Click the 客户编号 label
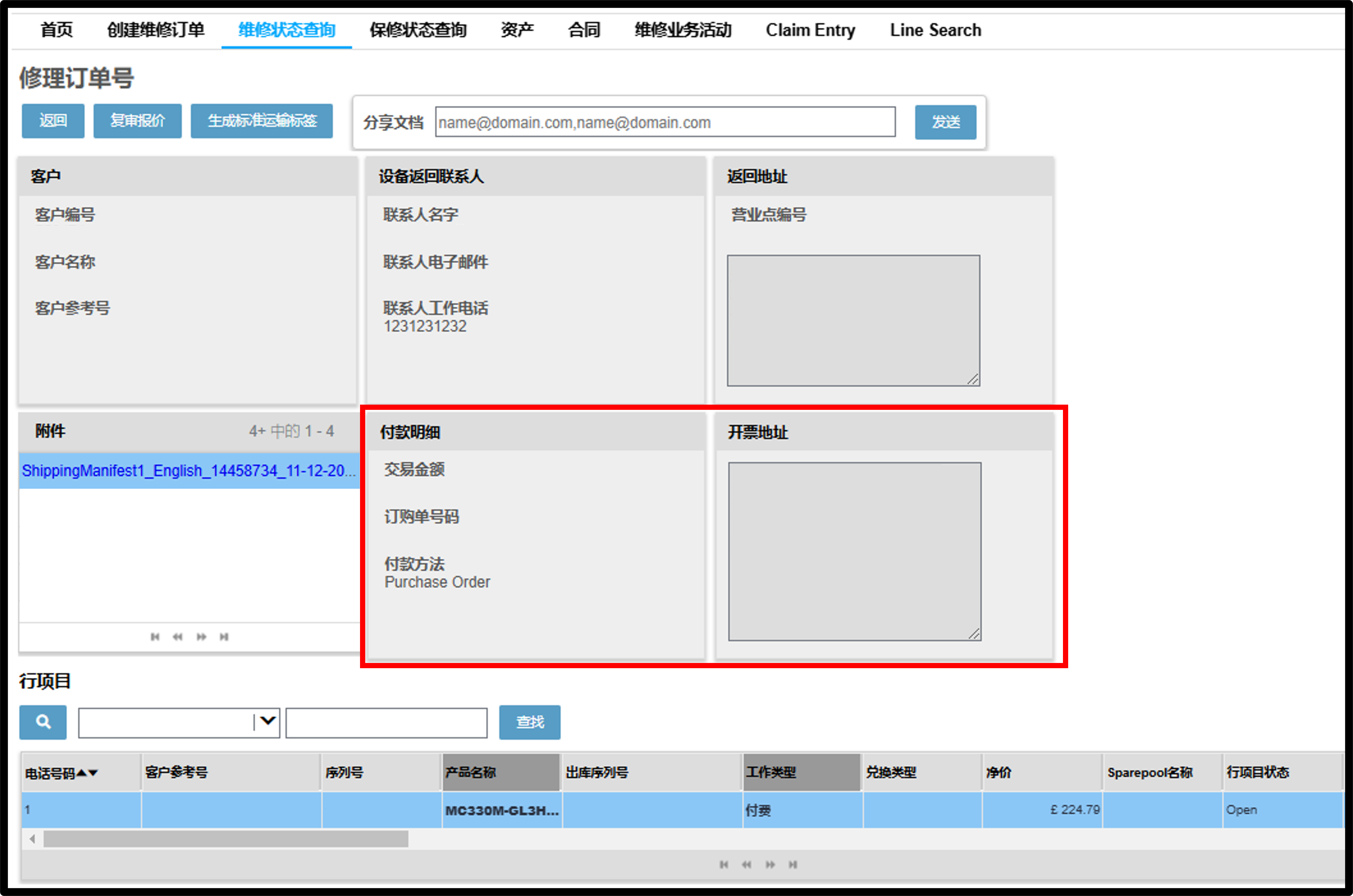This screenshot has width=1353, height=896. click(65, 215)
